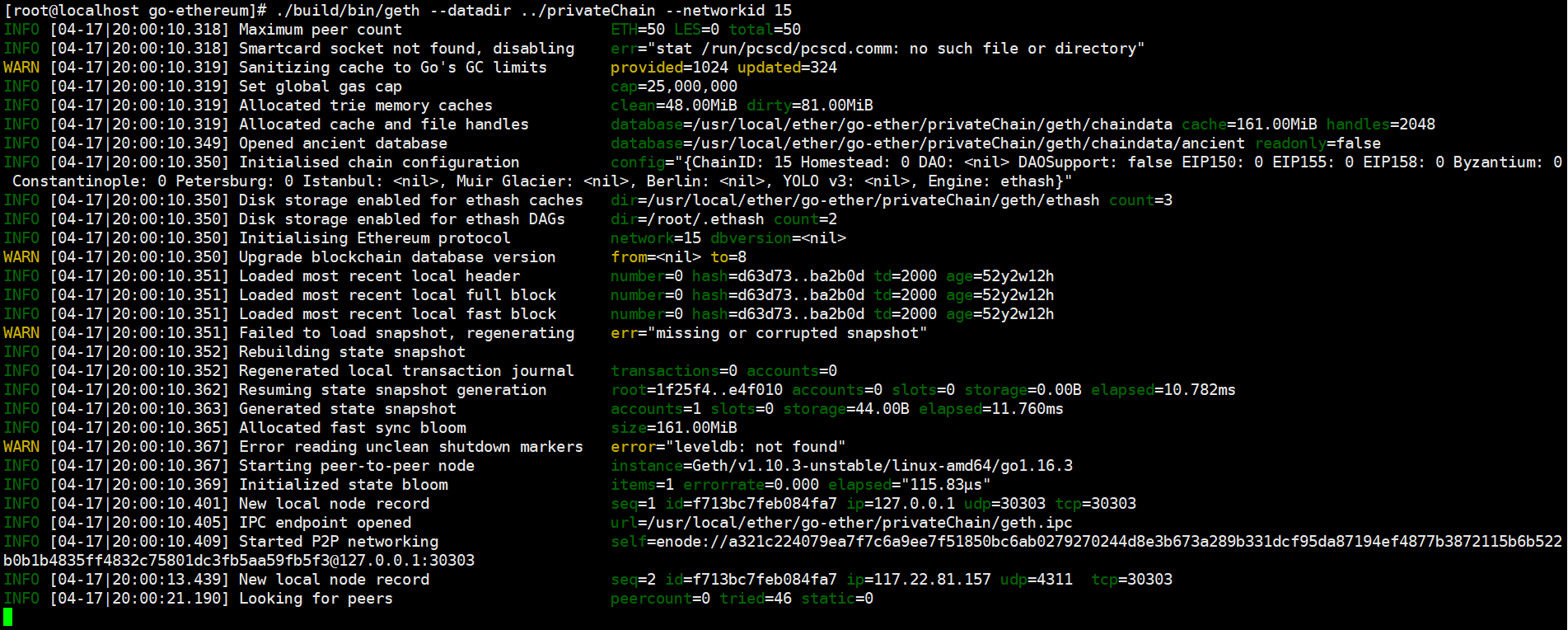Click the 'cap=25,000,000' value
Image resolution: width=1568 pixels, height=630 pixels.
[x=674, y=87]
